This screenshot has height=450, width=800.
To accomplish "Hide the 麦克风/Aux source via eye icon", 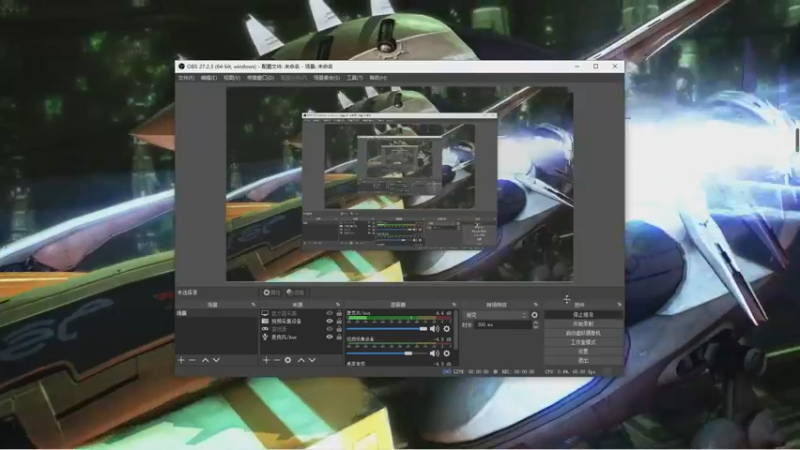I will 329,337.
